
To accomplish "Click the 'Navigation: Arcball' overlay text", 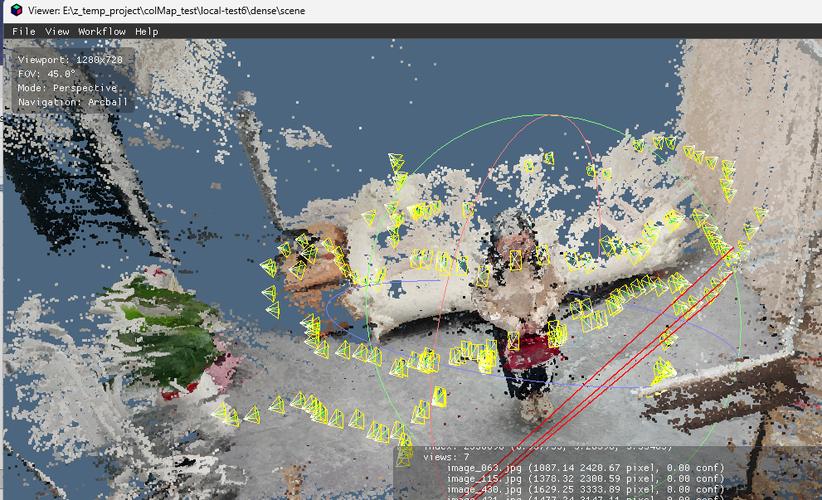I will point(72,102).
